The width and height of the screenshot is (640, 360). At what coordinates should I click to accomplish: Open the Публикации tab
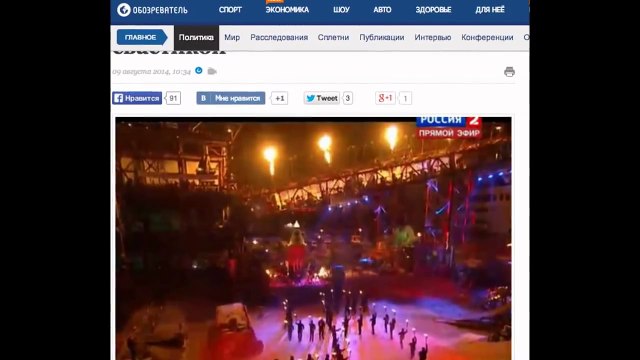[x=382, y=37]
